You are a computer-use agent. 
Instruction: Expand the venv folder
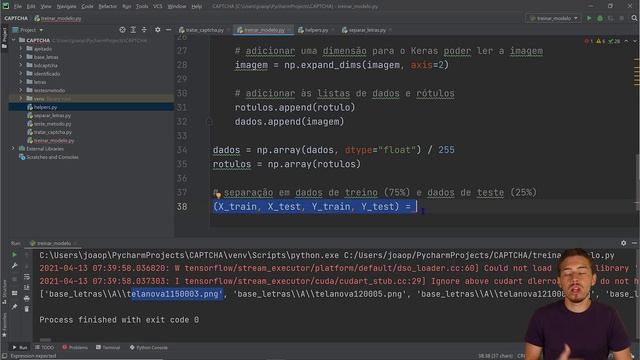(21, 99)
